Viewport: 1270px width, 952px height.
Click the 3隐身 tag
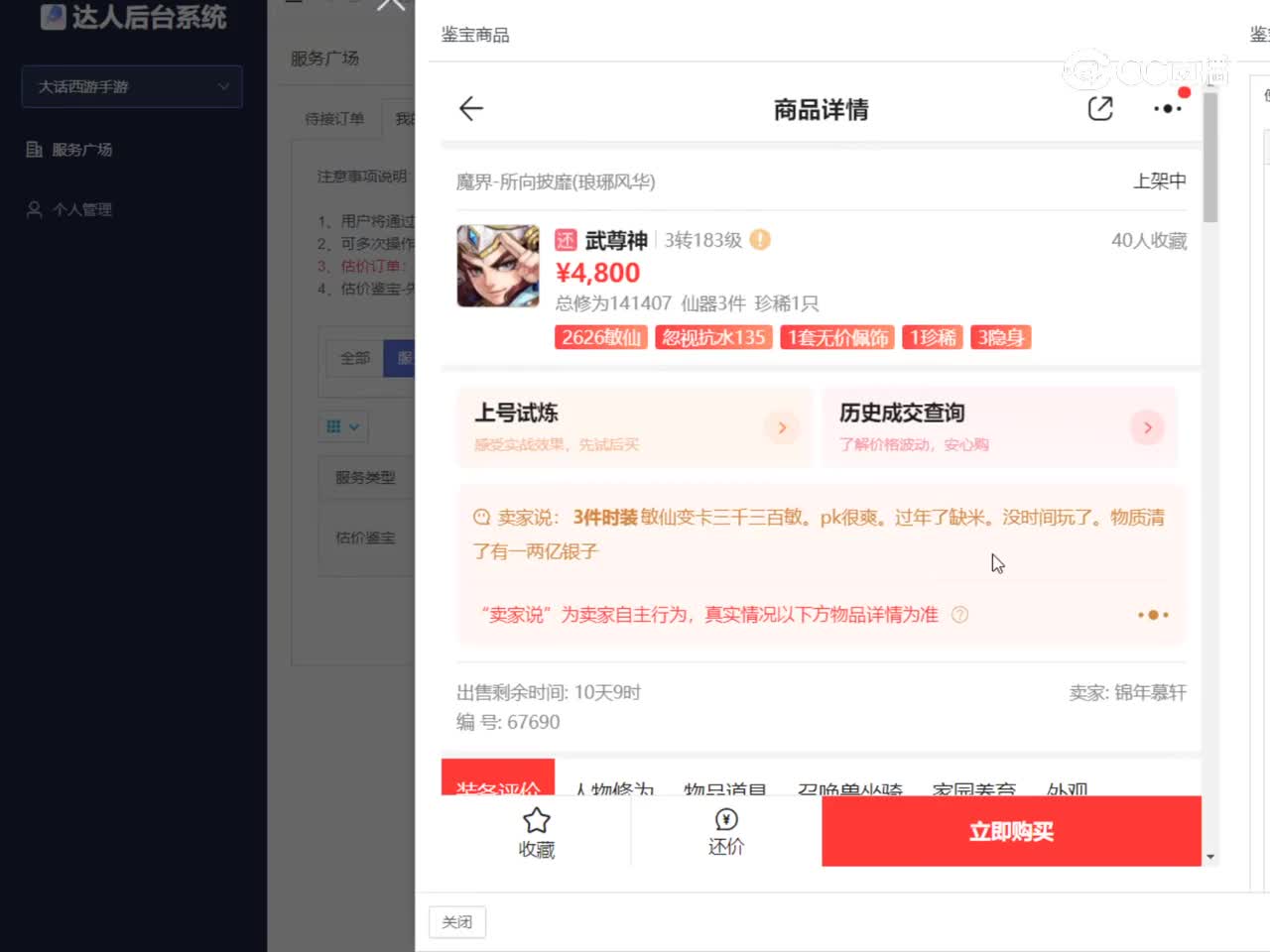pos(1001,337)
